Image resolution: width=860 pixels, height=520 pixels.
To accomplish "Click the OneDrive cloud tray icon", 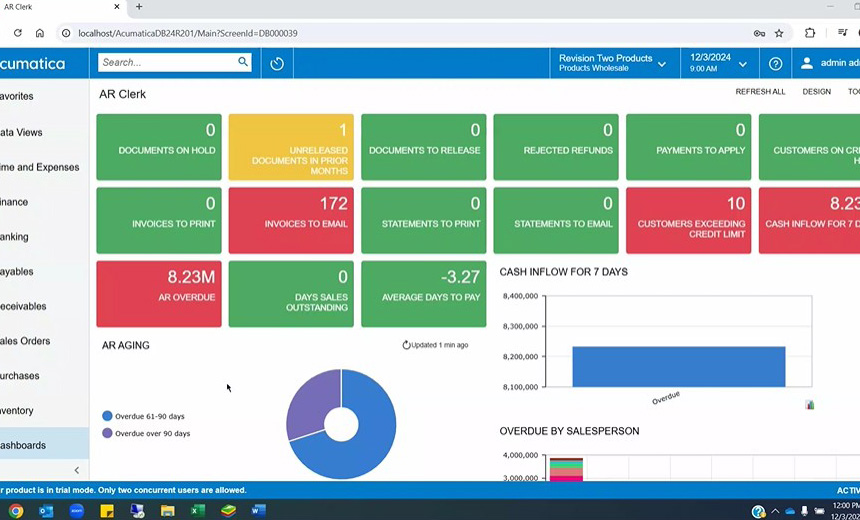I will (790, 511).
